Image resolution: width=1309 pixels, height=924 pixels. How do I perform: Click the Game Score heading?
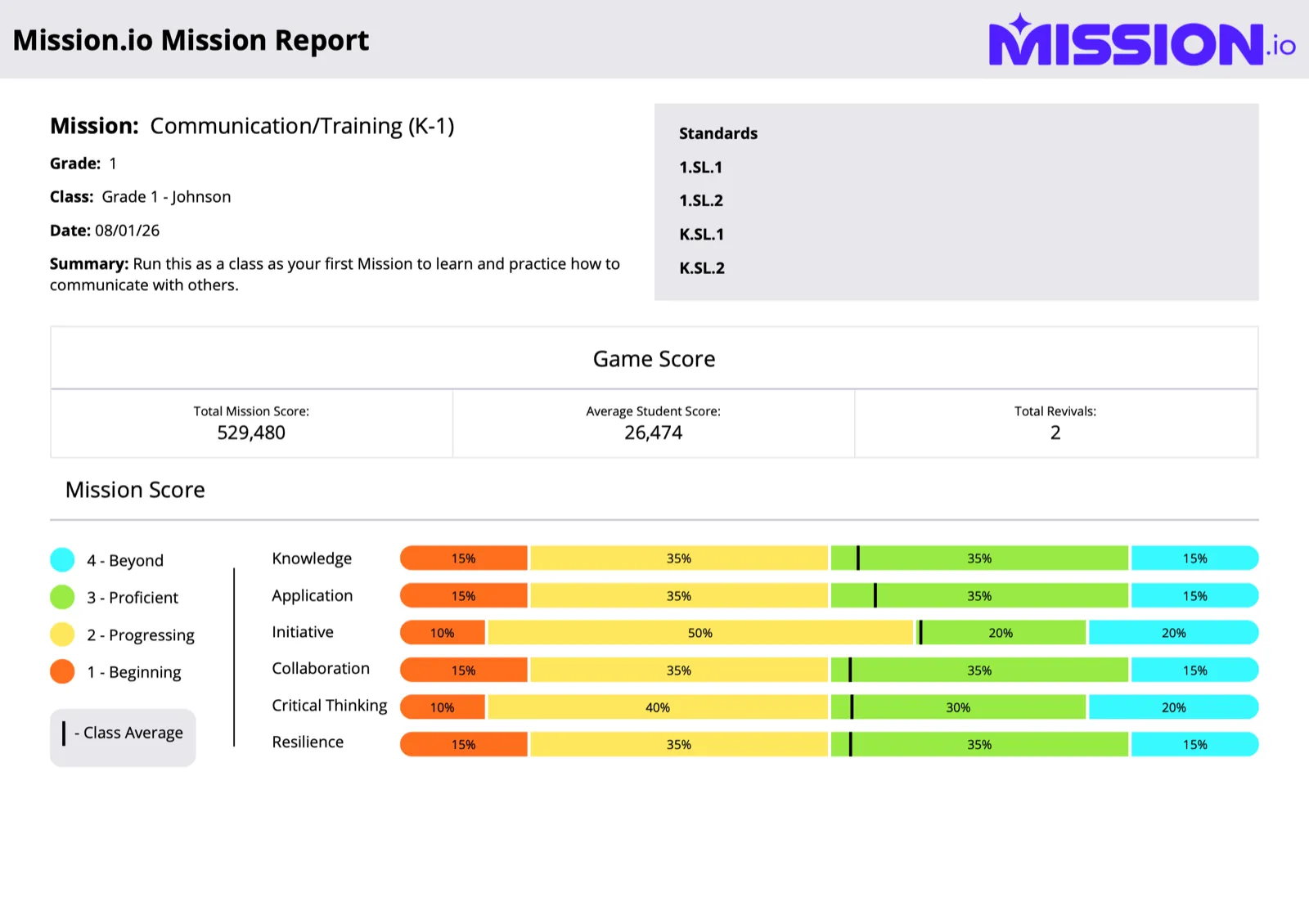(x=654, y=359)
